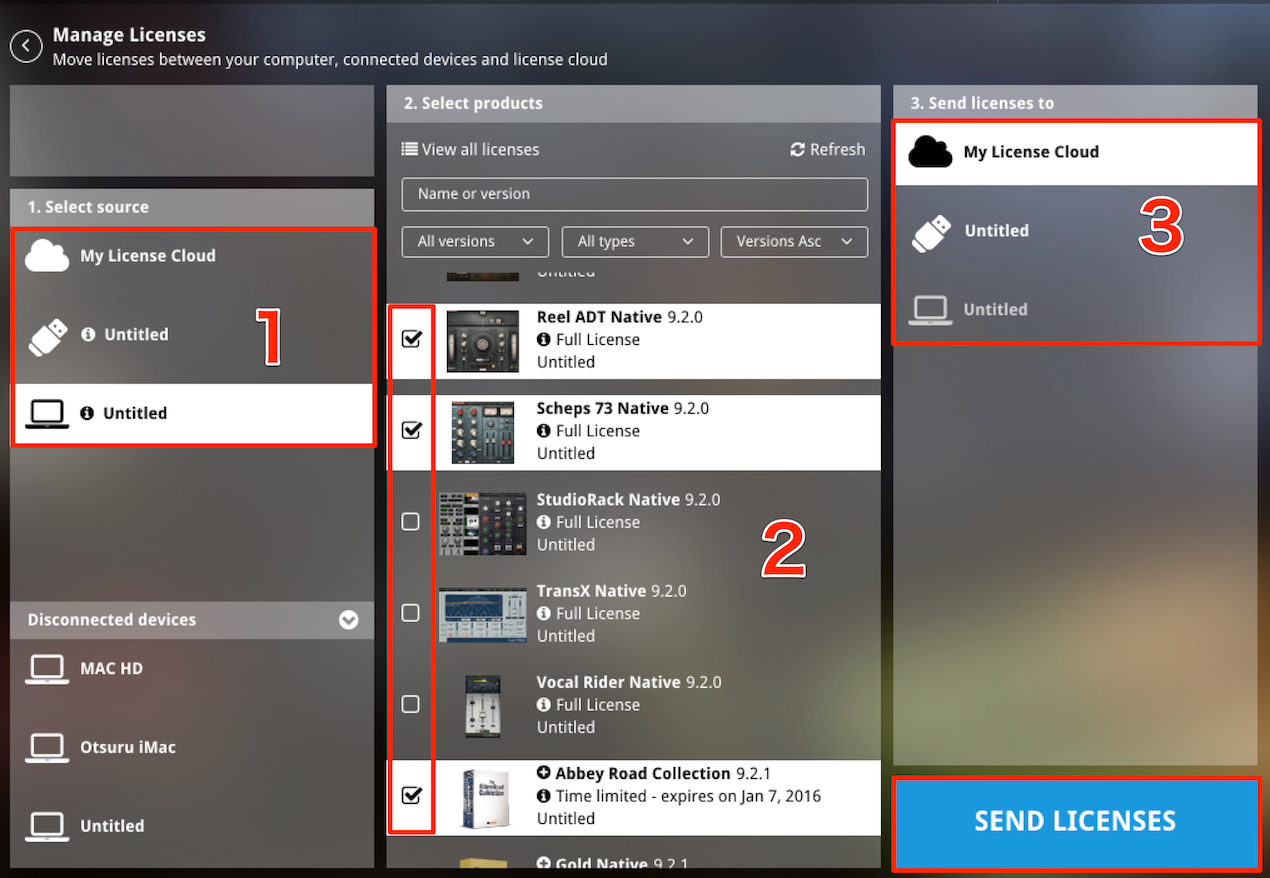Select Untitled disconnected device name
Screen dimensions: 1270x878
pyautogui.click(x=112, y=826)
